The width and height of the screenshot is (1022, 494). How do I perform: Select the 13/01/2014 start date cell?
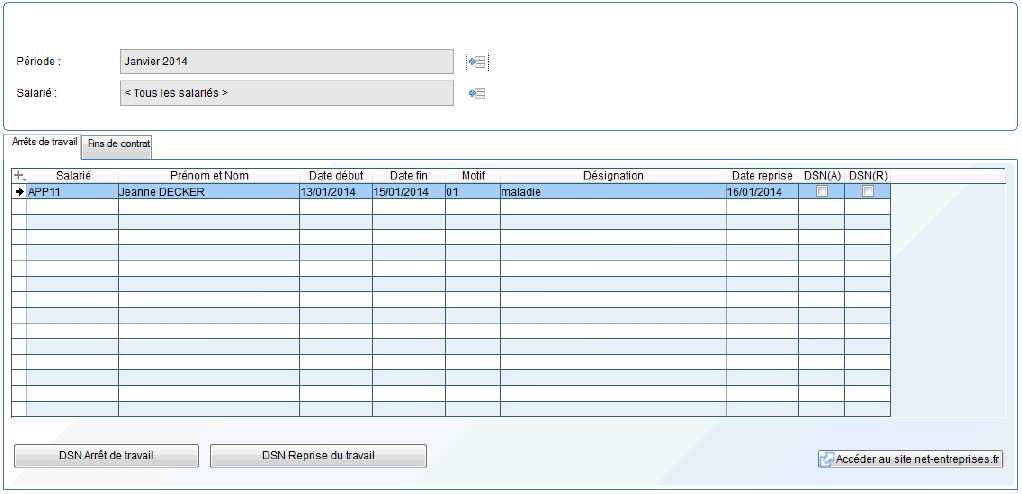click(x=336, y=192)
